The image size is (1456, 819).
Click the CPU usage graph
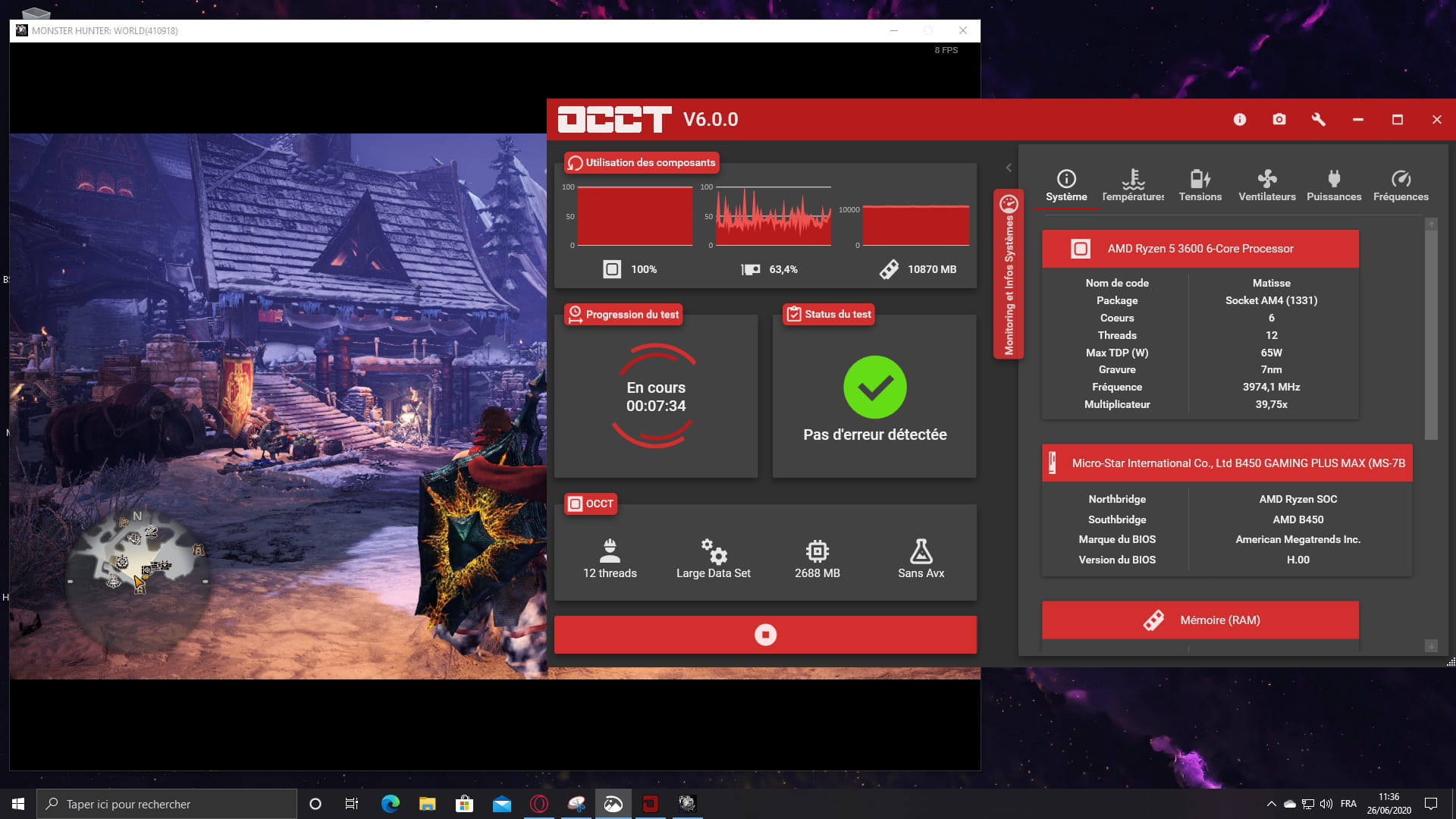635,216
